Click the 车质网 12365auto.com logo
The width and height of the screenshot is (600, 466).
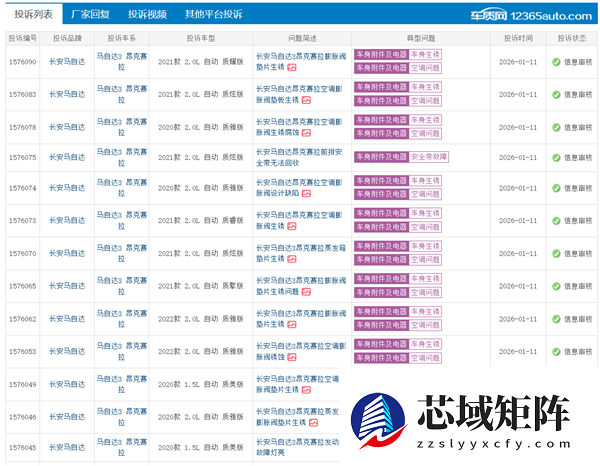click(x=531, y=15)
